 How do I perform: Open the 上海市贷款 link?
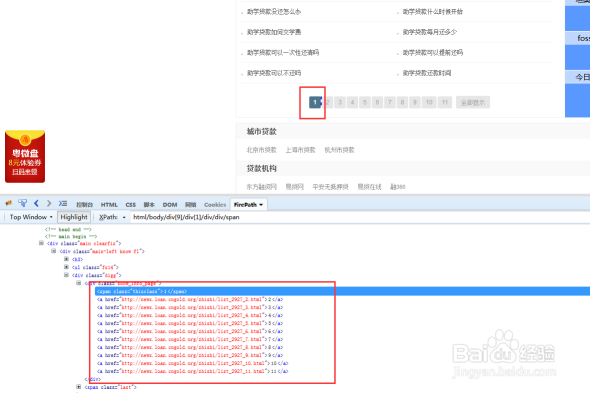pyautogui.click(x=300, y=150)
